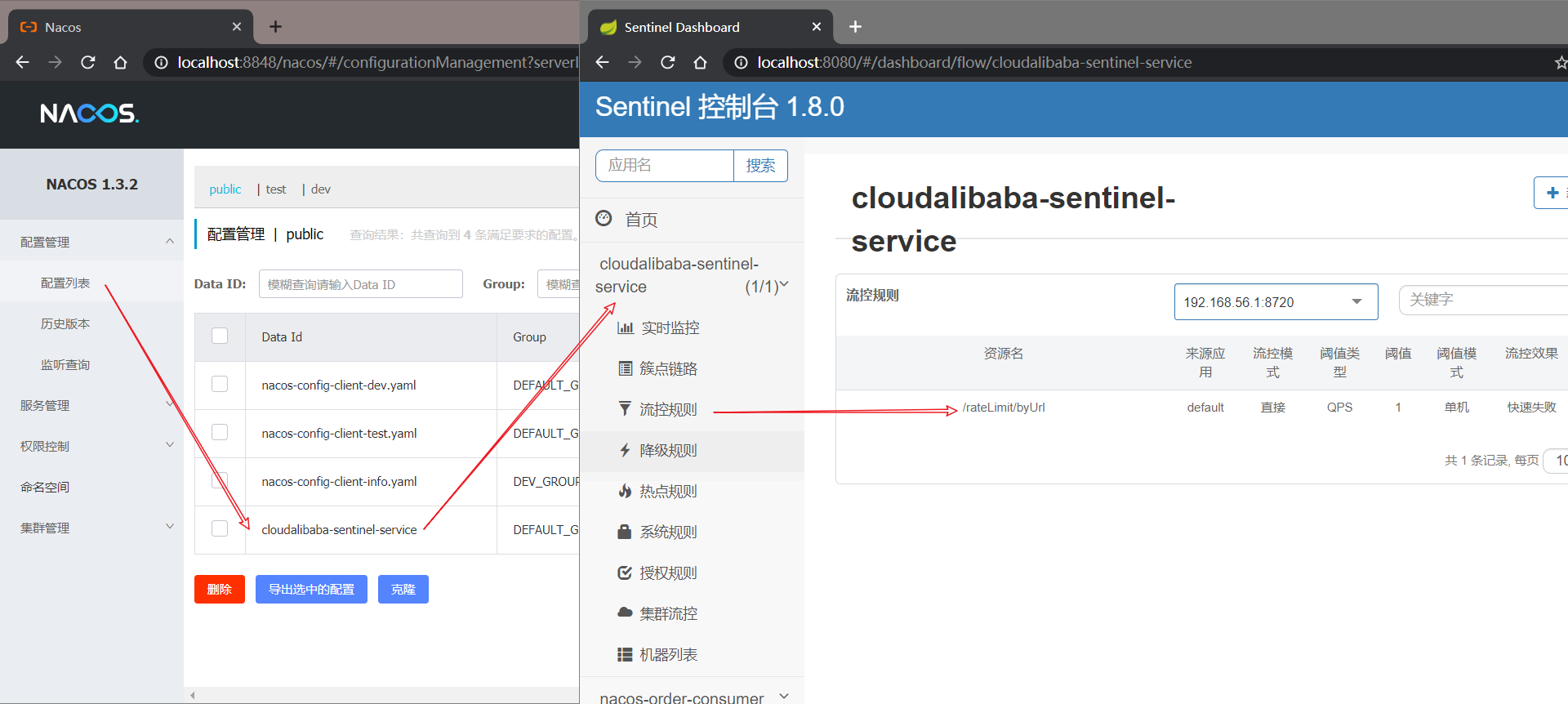Open 配置列表 in Nacos sidebar
This screenshot has width=1568, height=704.
tap(65, 283)
